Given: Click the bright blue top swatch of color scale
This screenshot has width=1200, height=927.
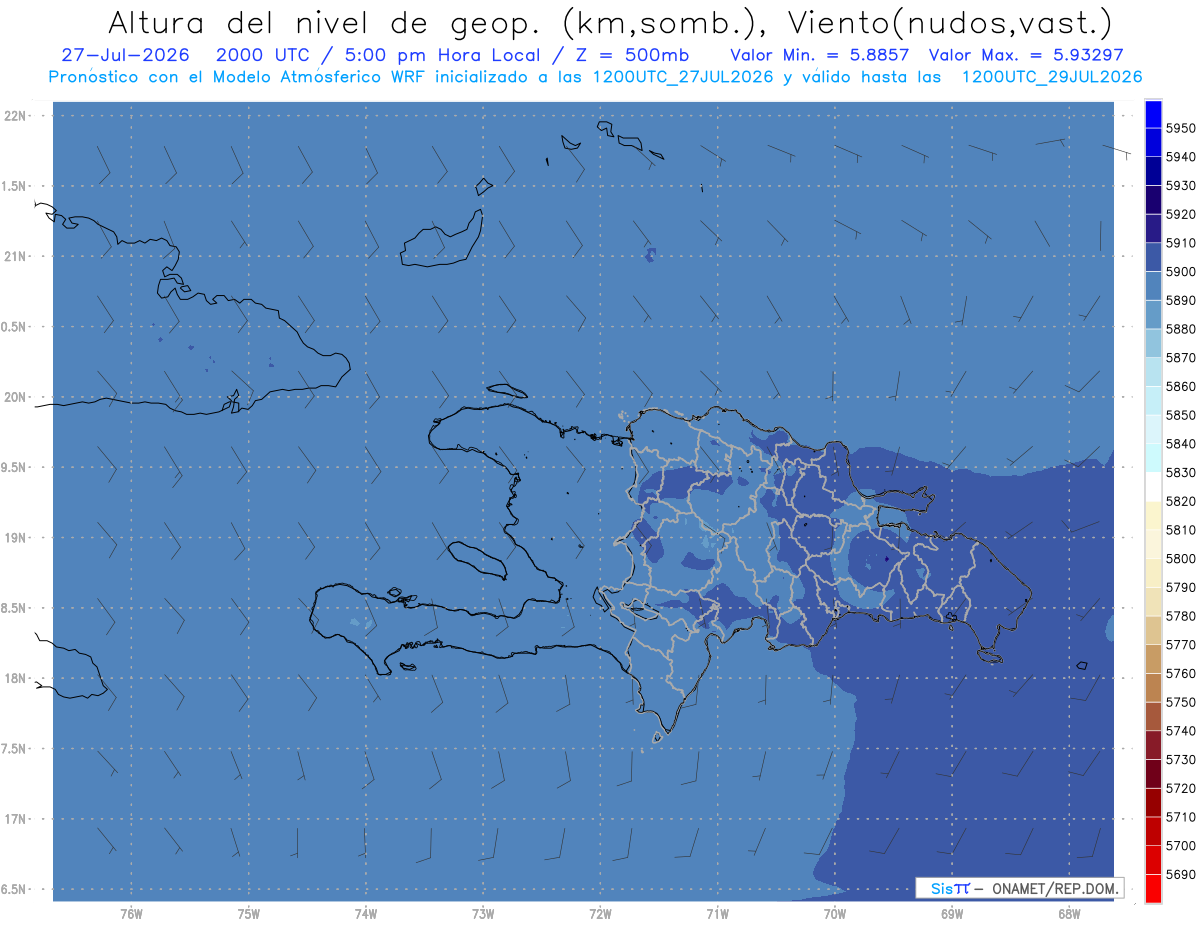Looking at the screenshot, I should [x=1153, y=114].
